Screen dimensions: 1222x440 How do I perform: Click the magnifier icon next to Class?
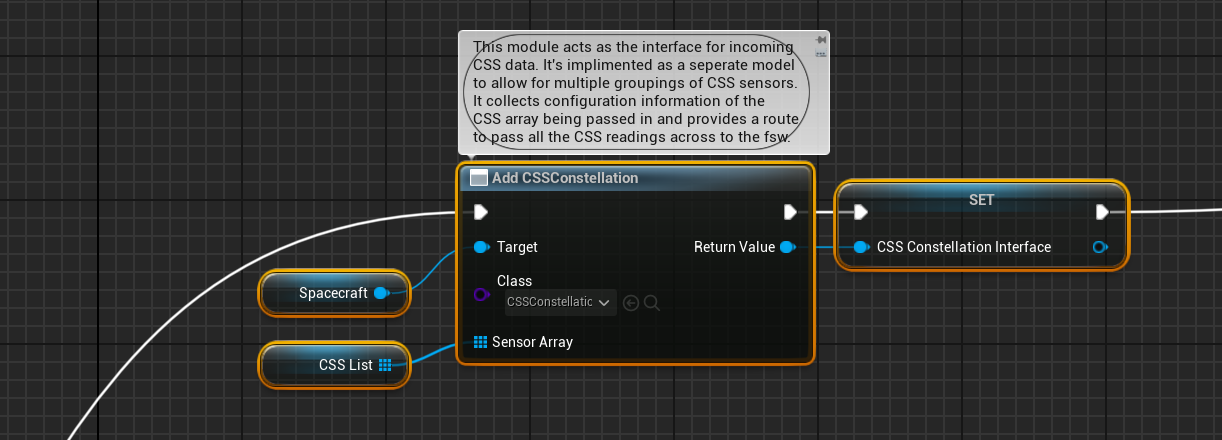pyautogui.click(x=652, y=302)
